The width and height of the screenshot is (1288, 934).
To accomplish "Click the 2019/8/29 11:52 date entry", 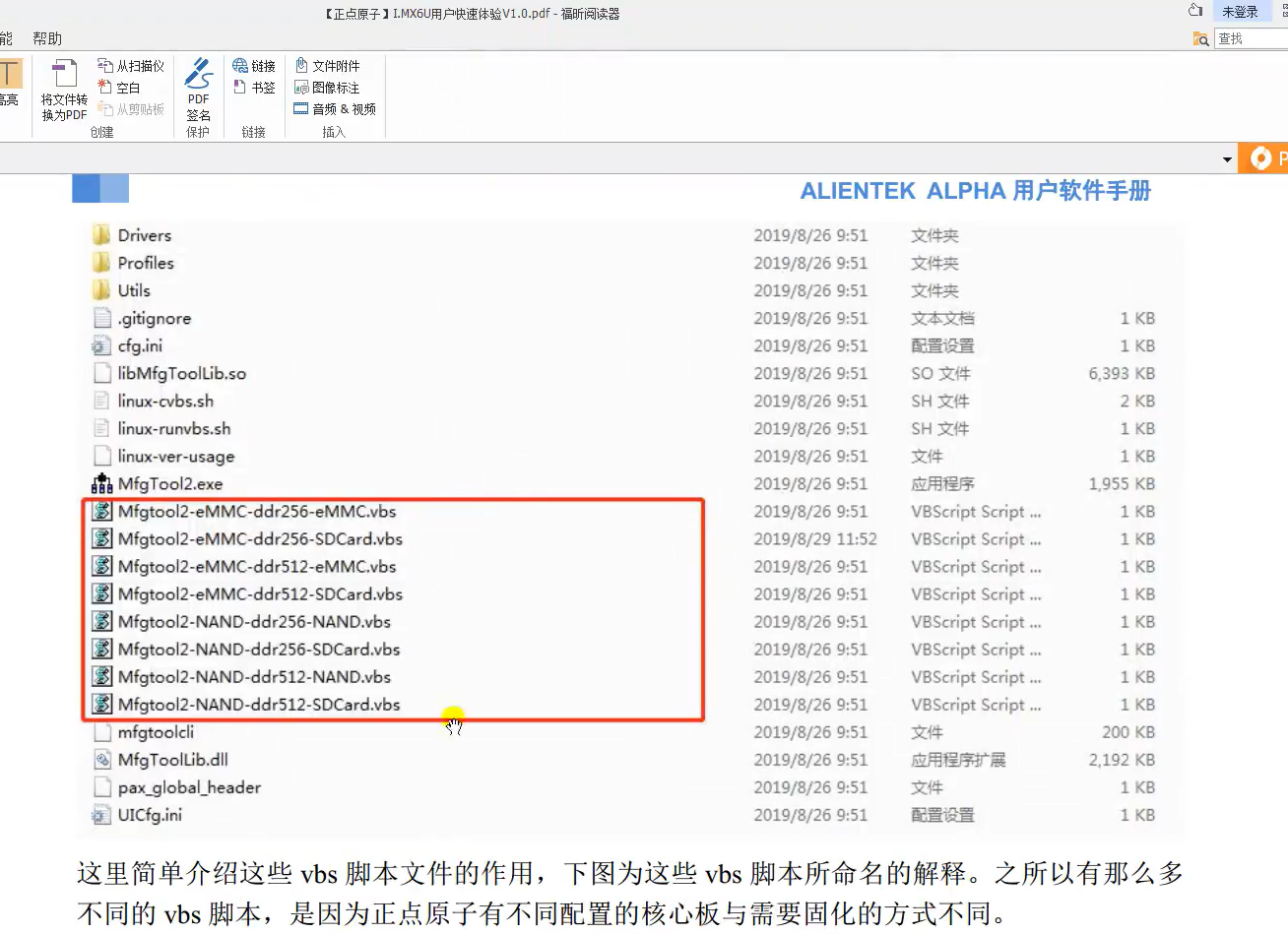I will click(815, 538).
